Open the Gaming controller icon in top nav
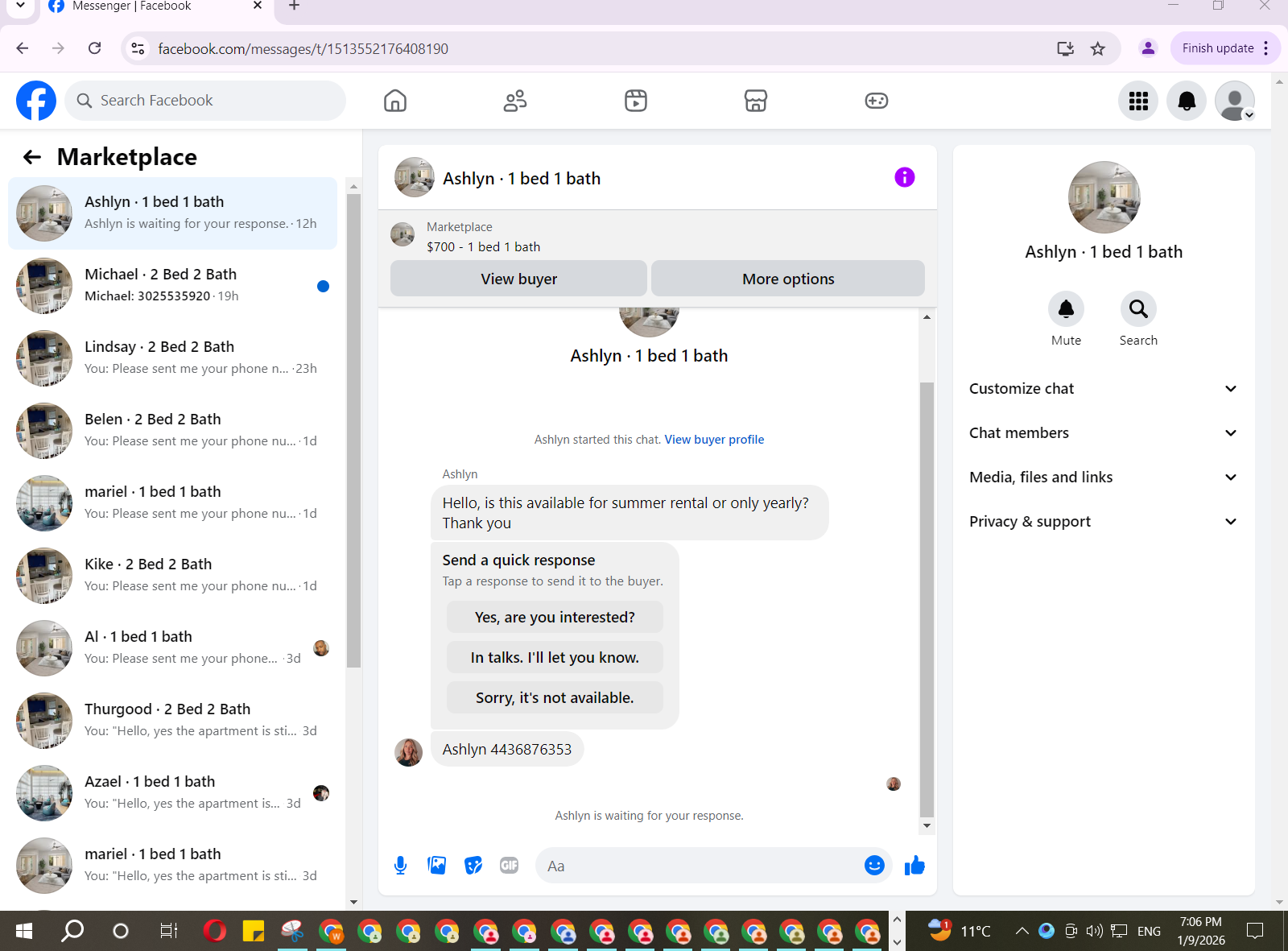Image resolution: width=1288 pixels, height=951 pixels. click(x=877, y=101)
